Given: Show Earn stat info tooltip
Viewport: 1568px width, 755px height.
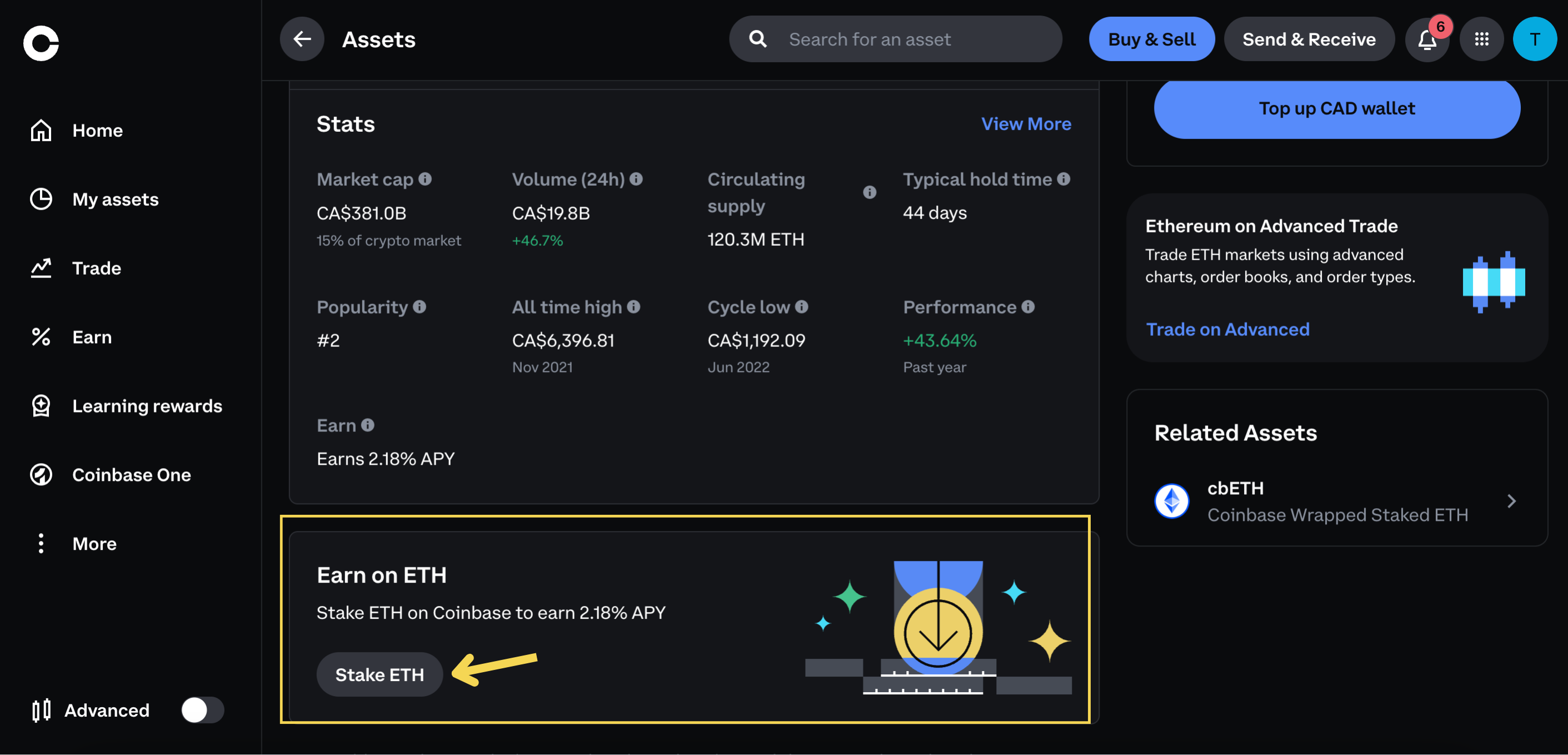Looking at the screenshot, I should click(x=368, y=425).
